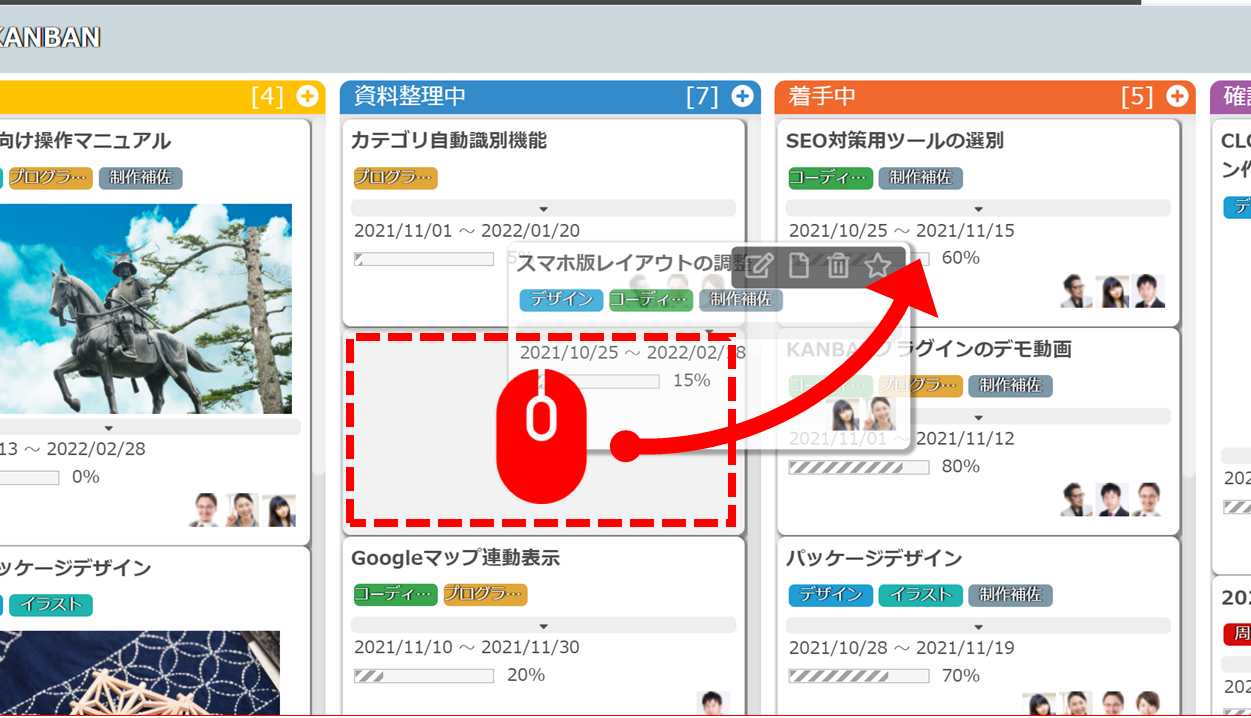Click the progress bar of カテゴリ自動識別機能
The height and width of the screenshot is (718, 1251).
tap(424, 259)
